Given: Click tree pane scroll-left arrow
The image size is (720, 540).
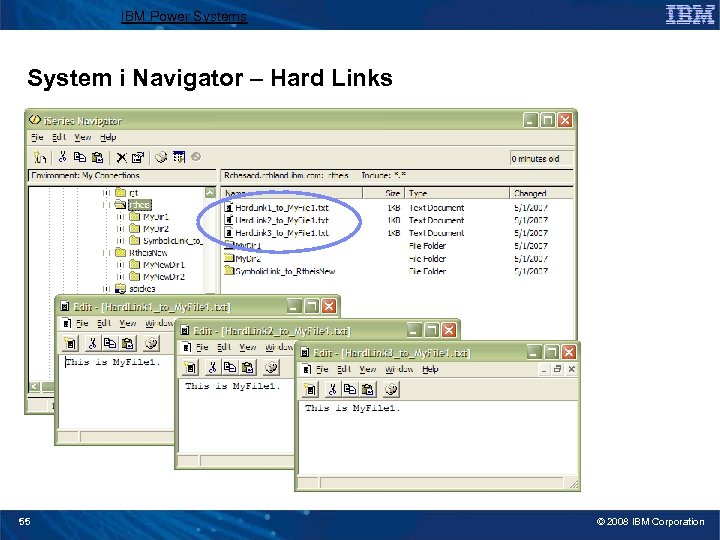Looking at the screenshot, I should tap(35, 387).
